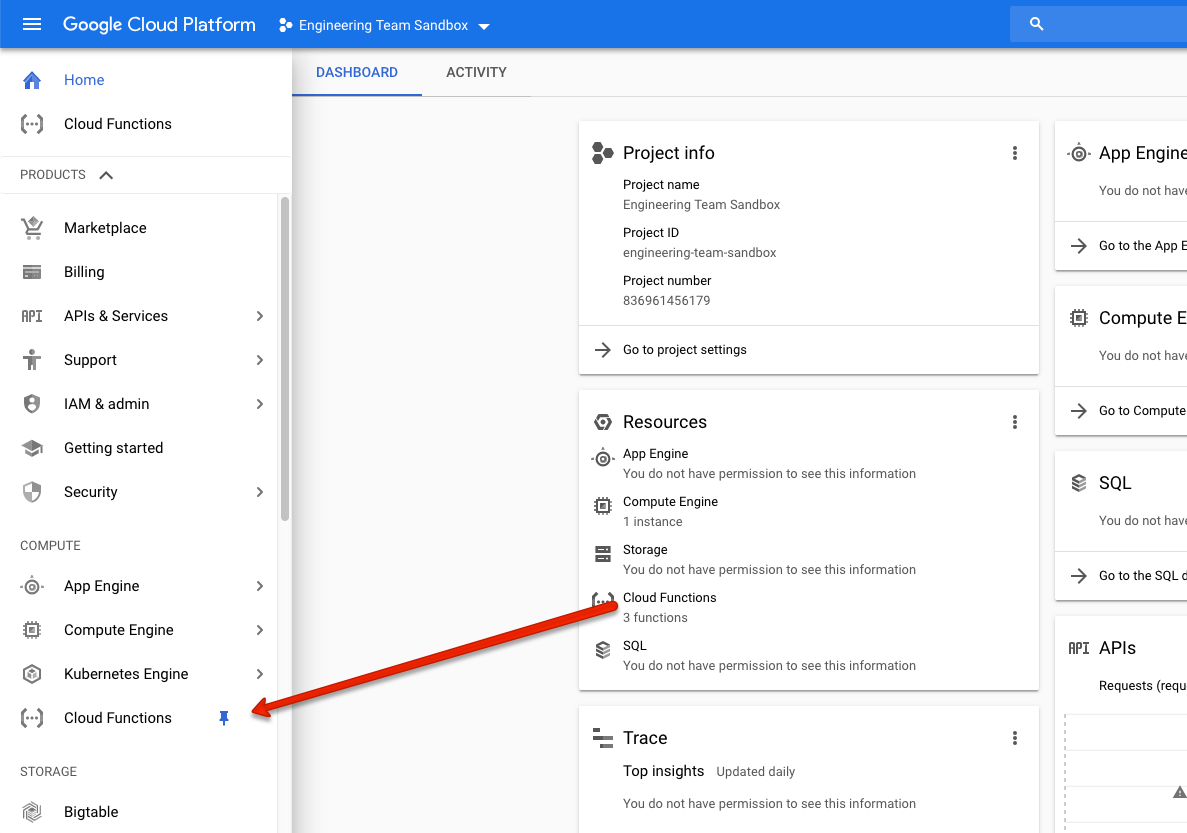The width and height of the screenshot is (1187, 833).
Task: Click the SQL icon in Resources card
Action: [603, 650]
